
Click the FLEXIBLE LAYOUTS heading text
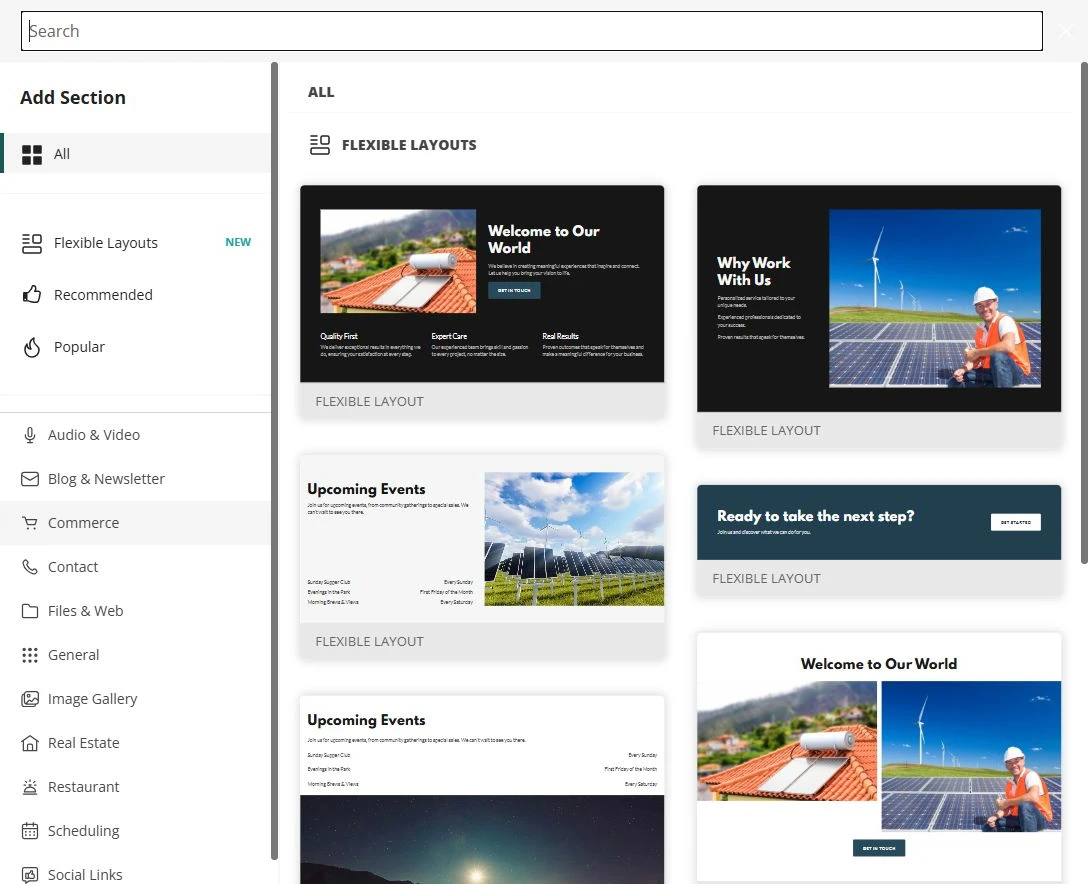point(409,145)
